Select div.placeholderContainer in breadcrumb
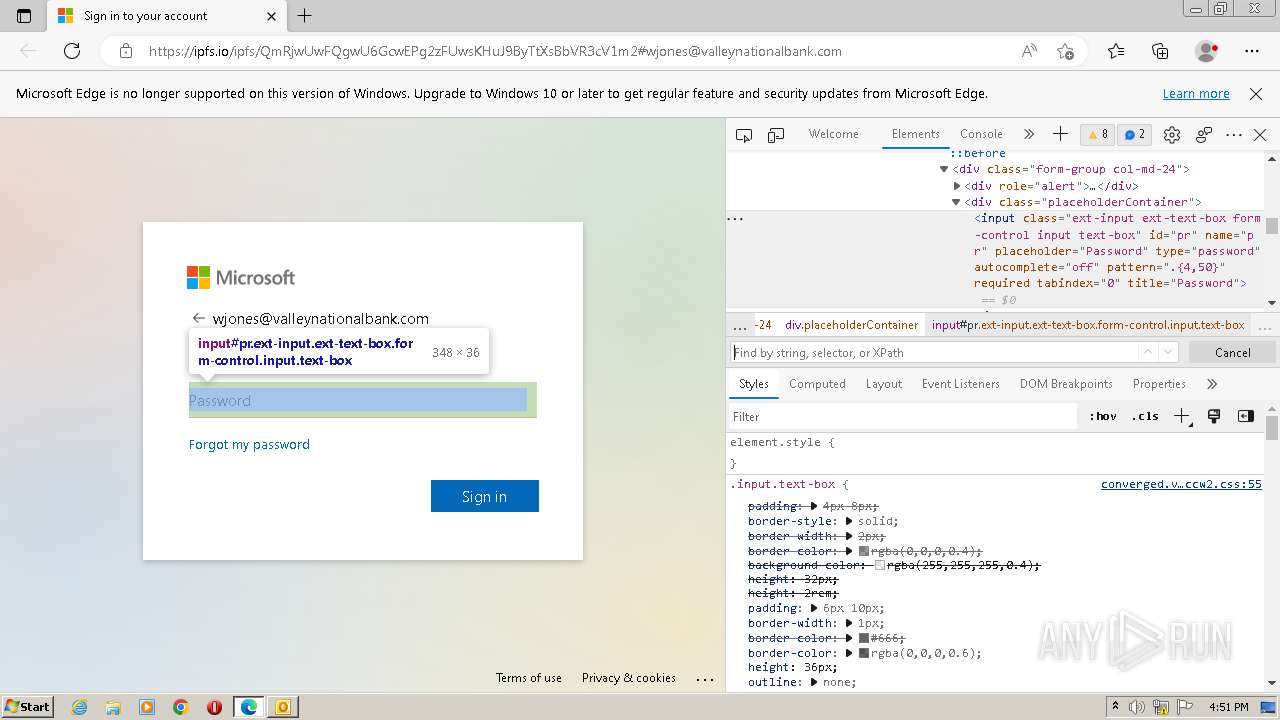 (x=851, y=325)
